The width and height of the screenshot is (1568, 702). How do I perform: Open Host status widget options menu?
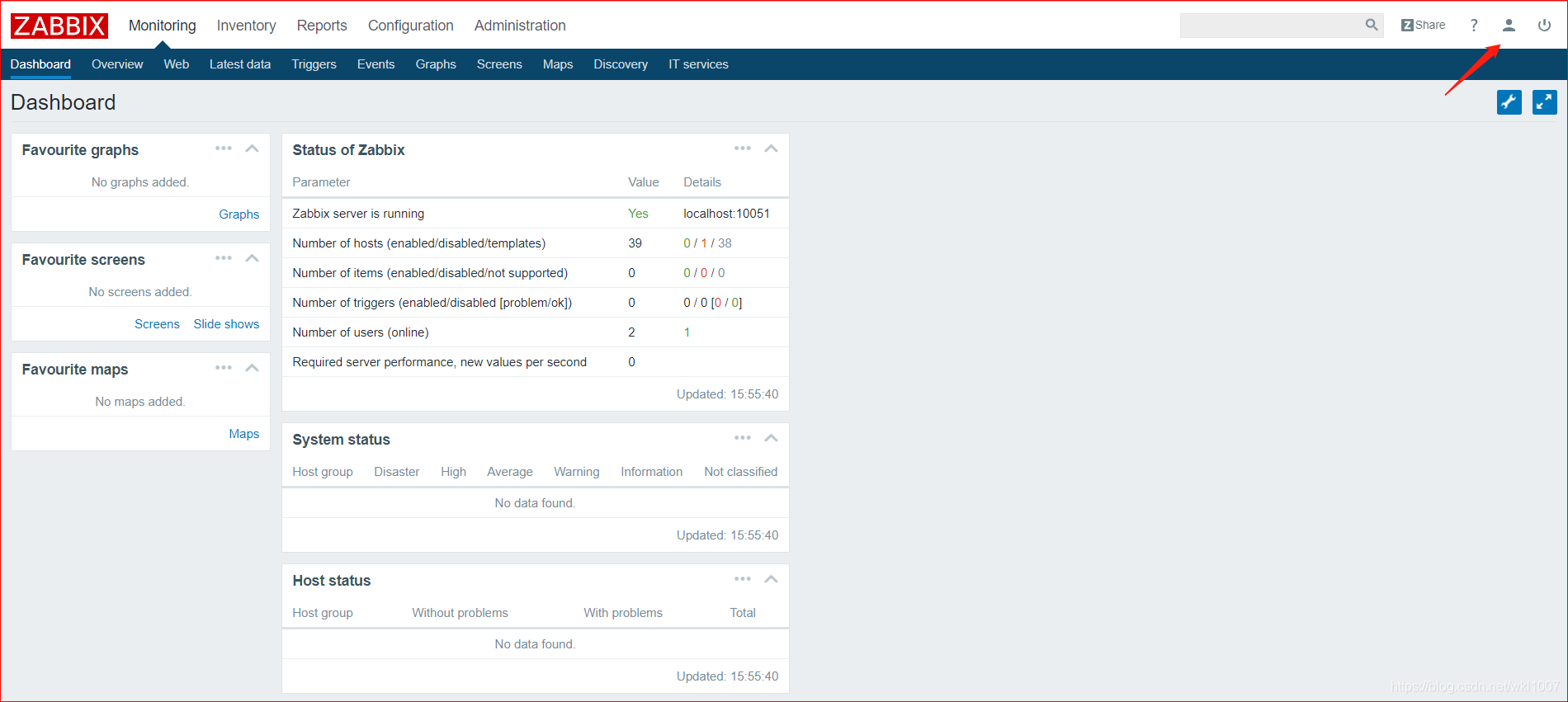coord(743,579)
